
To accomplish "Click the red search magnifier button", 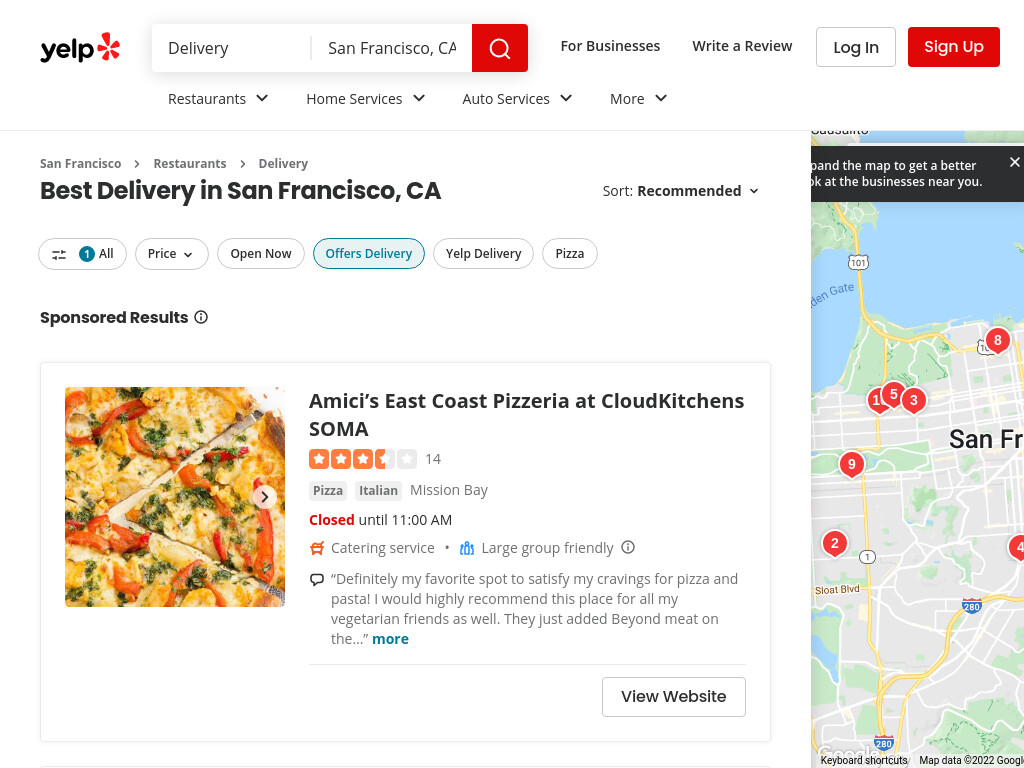I will click(x=500, y=48).
